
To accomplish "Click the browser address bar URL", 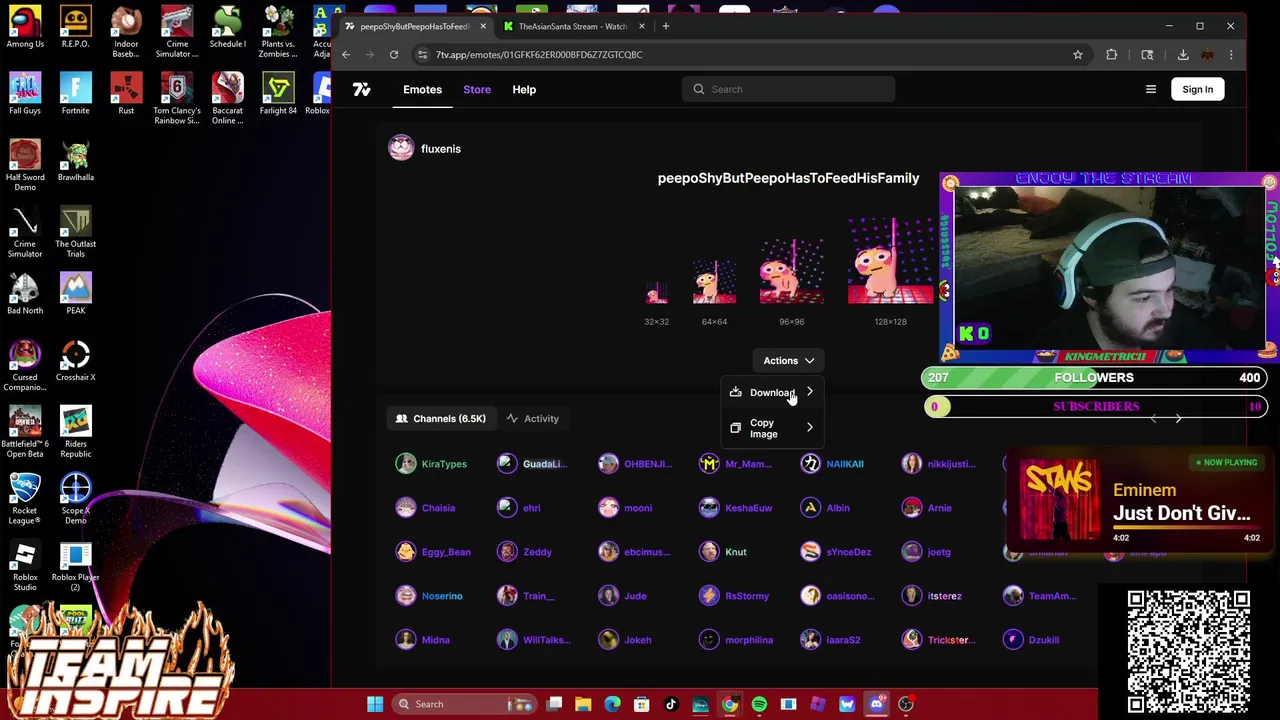I will (539, 55).
